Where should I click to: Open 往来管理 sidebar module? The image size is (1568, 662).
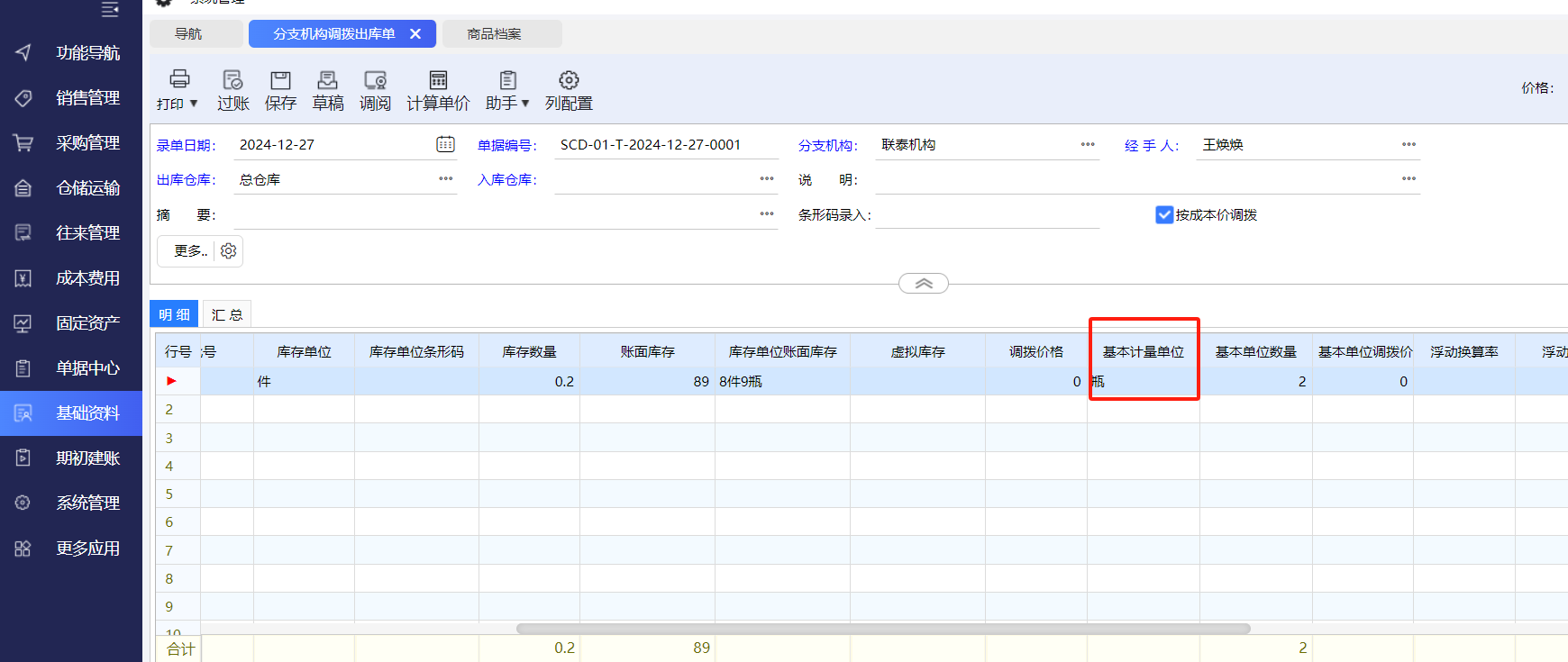(x=71, y=233)
